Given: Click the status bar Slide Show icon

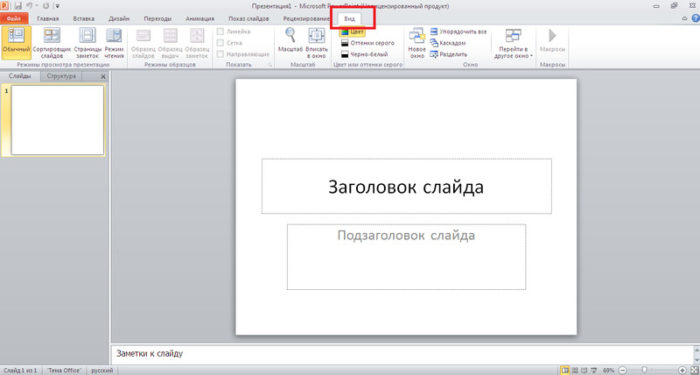Looking at the screenshot, I should pos(594,371).
